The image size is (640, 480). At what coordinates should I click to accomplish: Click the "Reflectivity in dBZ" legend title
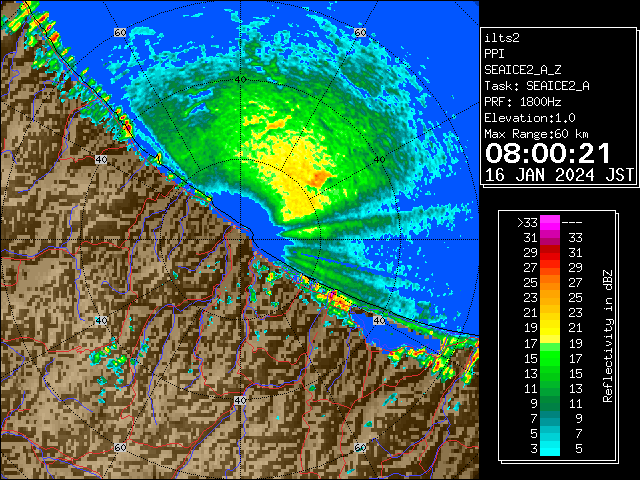608,336
